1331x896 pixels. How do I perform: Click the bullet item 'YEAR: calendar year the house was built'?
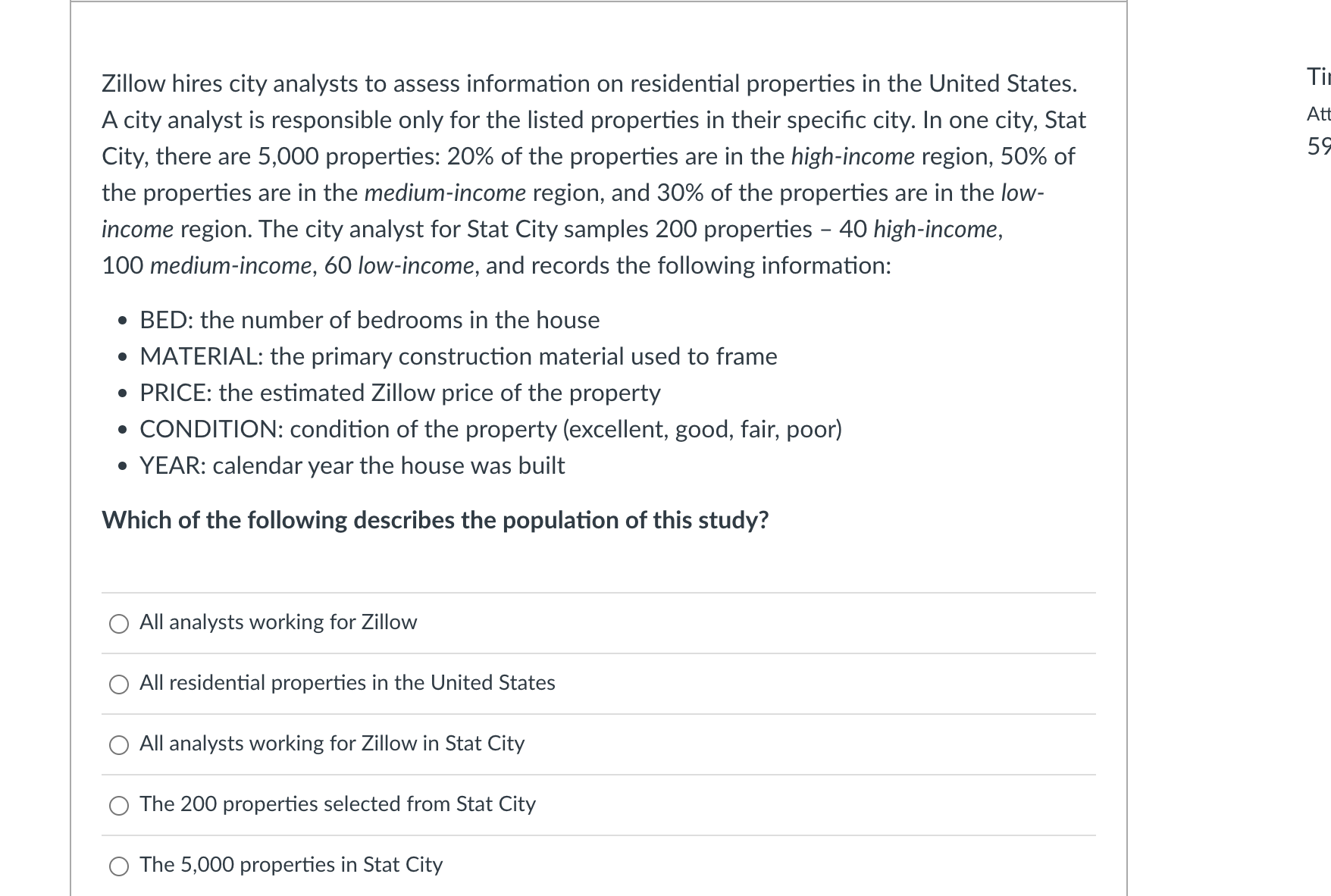352,466
